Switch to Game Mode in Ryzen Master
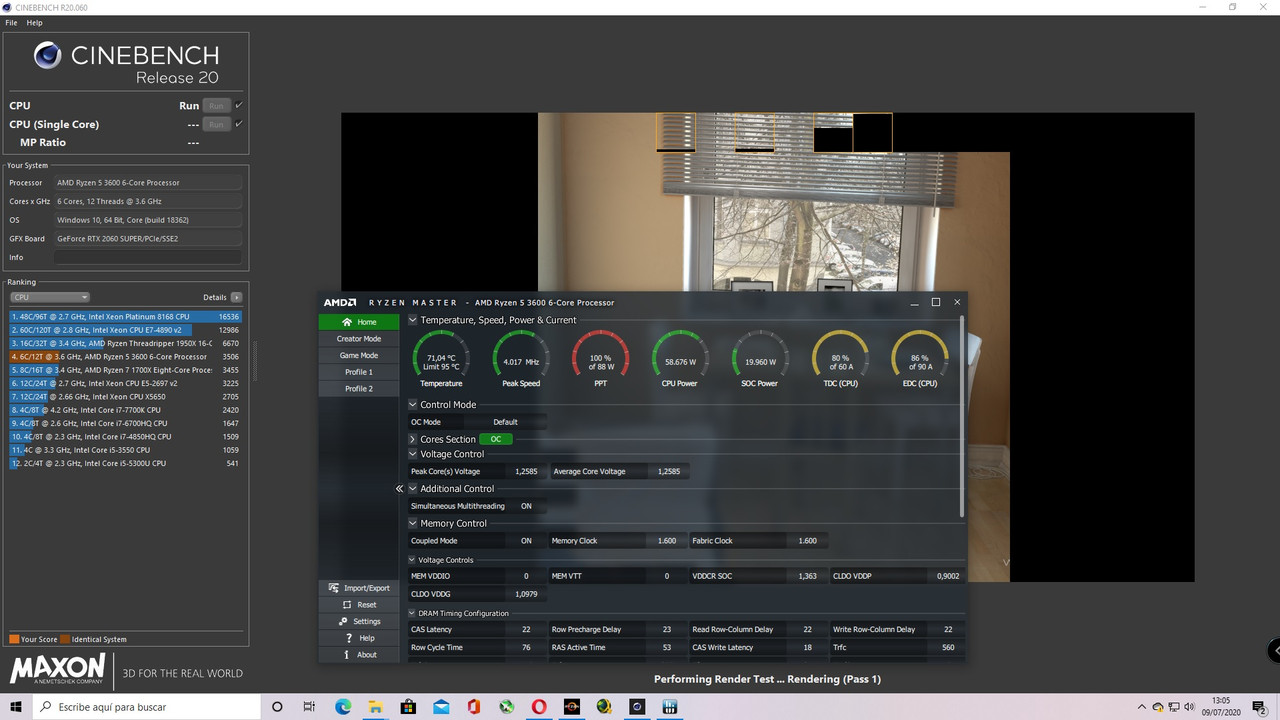This screenshot has width=1280, height=720. click(x=358, y=355)
